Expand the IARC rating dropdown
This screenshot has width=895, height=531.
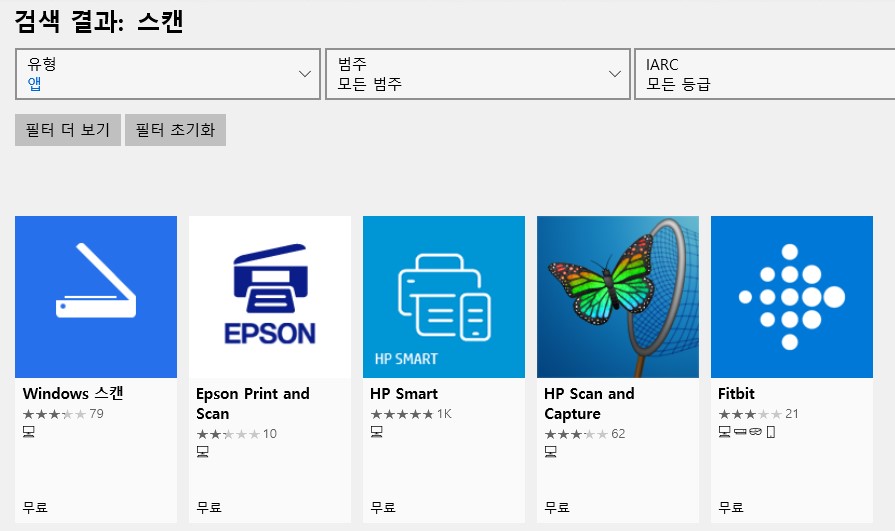point(765,74)
